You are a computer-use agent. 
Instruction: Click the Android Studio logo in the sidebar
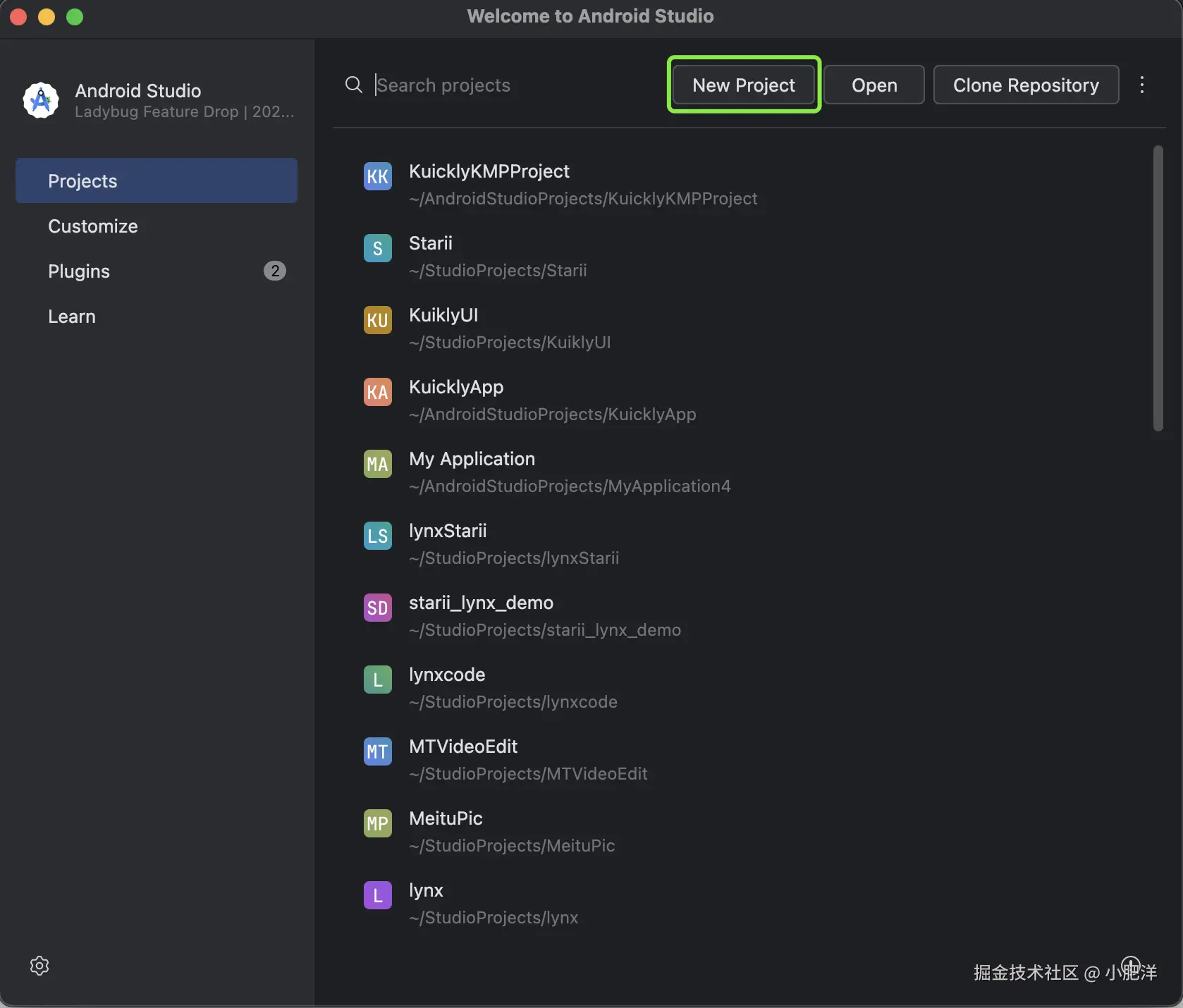(41, 101)
